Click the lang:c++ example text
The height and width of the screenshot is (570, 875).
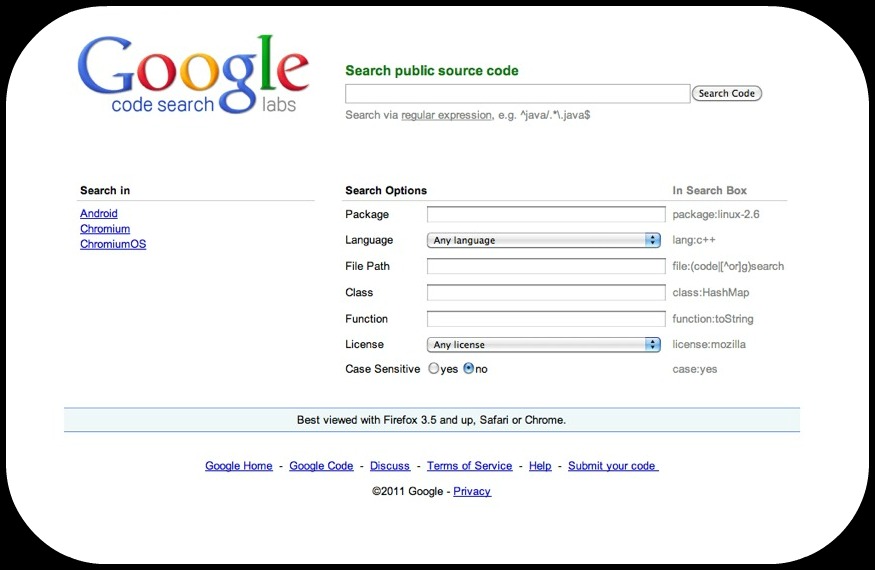694,240
